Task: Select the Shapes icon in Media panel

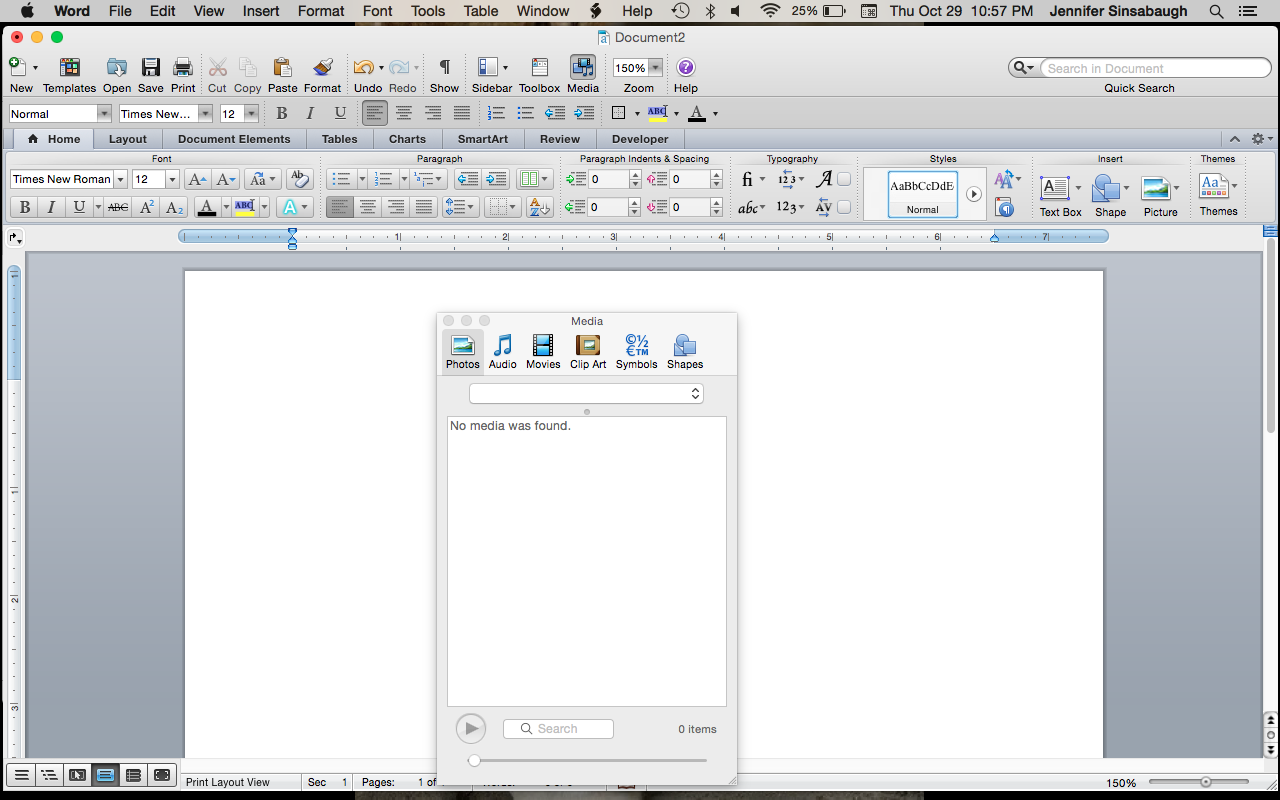Action: 685,351
